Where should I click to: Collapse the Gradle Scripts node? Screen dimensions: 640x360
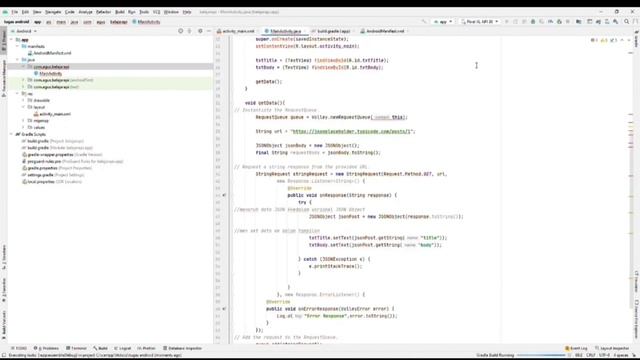pyautogui.click(x=11, y=134)
